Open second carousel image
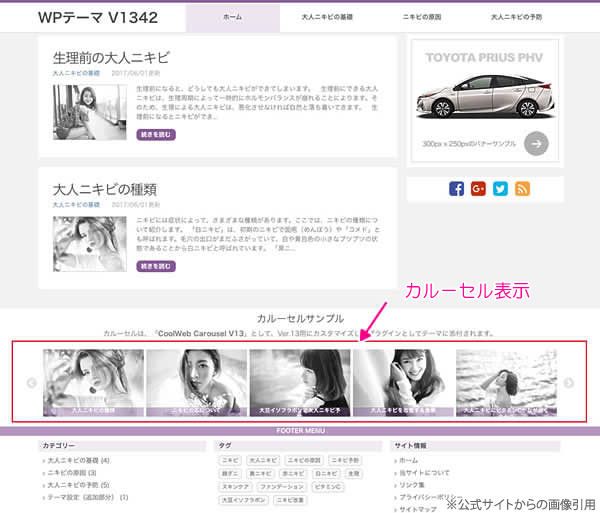This screenshot has width=600, height=513. (197, 383)
